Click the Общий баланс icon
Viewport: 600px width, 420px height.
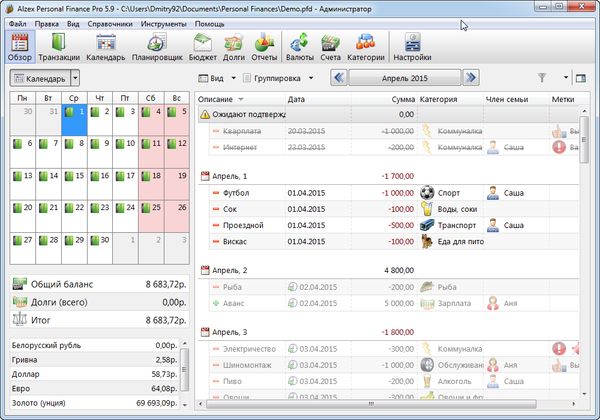click(20, 284)
